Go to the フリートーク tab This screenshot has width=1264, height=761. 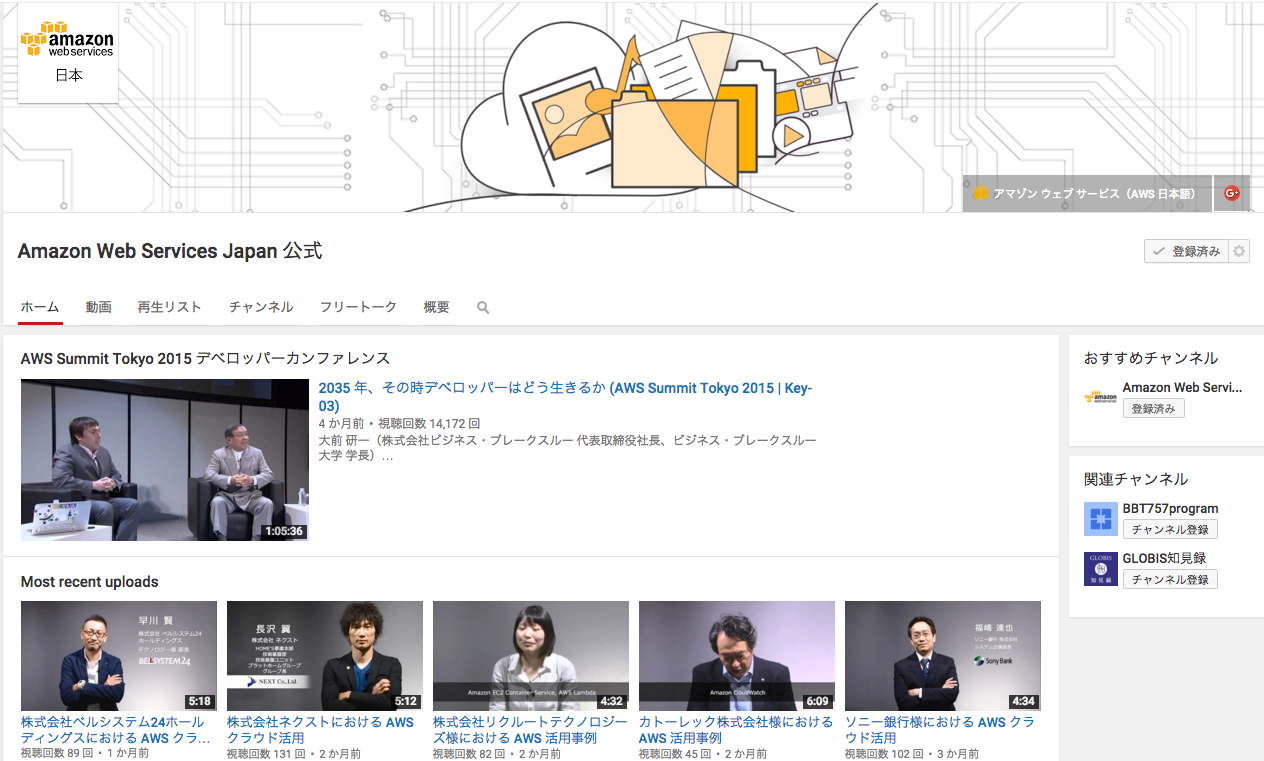click(x=358, y=307)
